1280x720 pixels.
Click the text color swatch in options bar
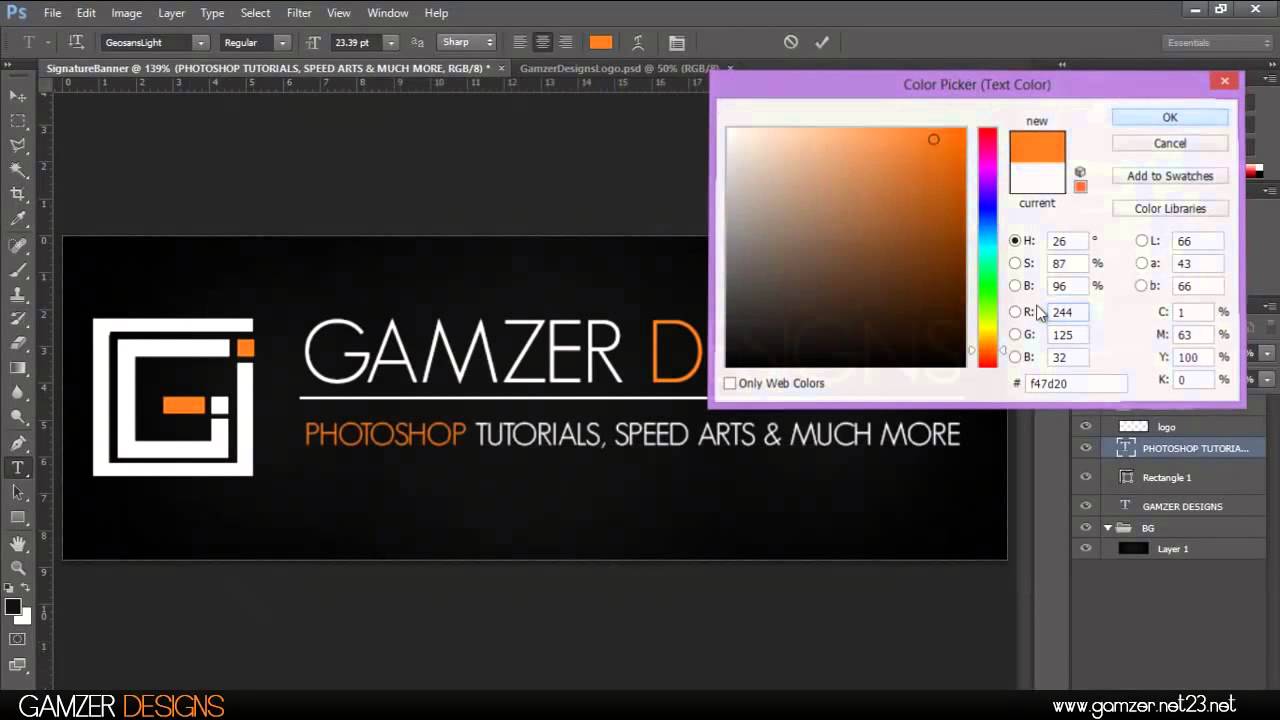601,42
